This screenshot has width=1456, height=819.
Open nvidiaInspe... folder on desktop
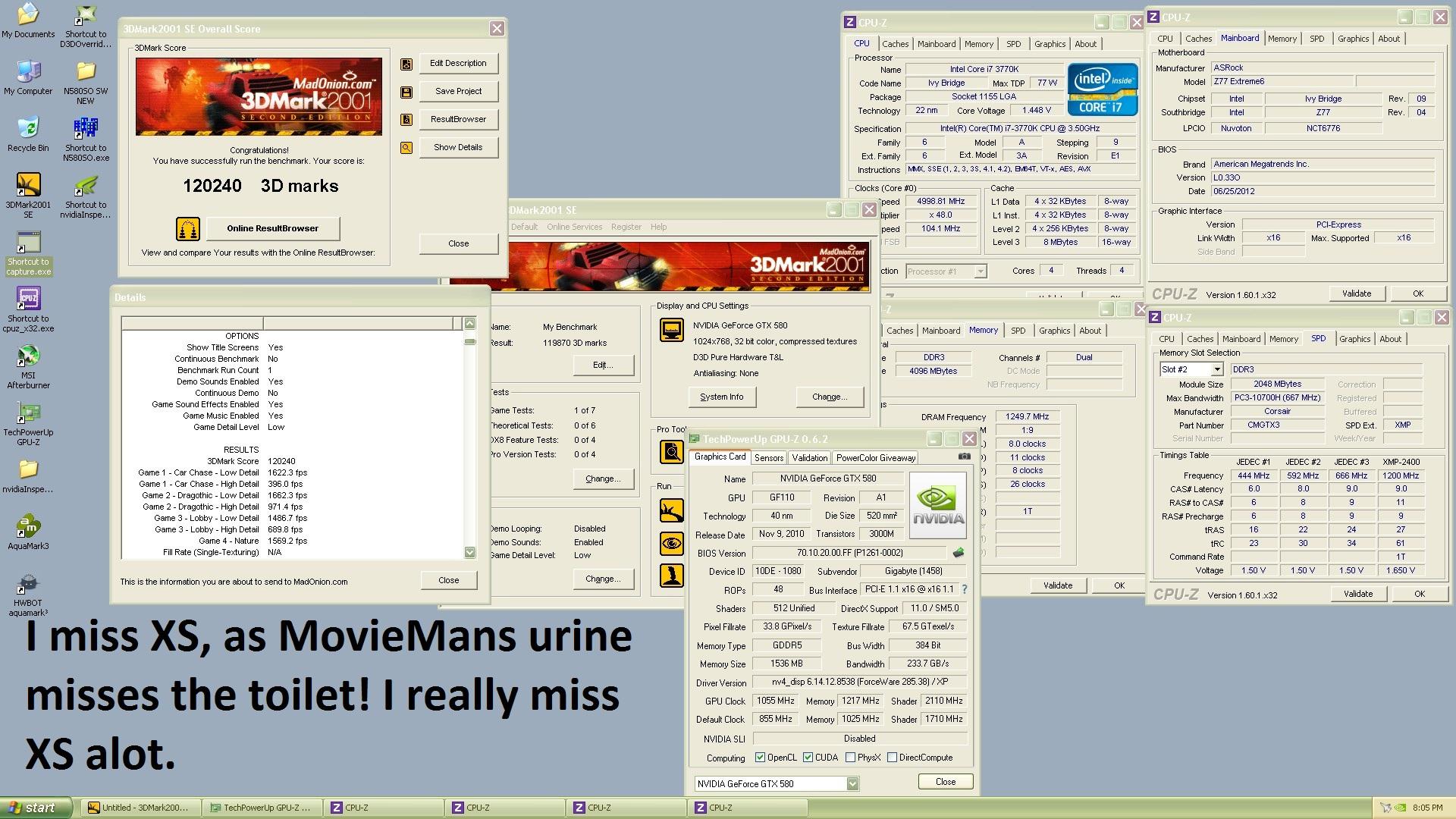[28, 476]
